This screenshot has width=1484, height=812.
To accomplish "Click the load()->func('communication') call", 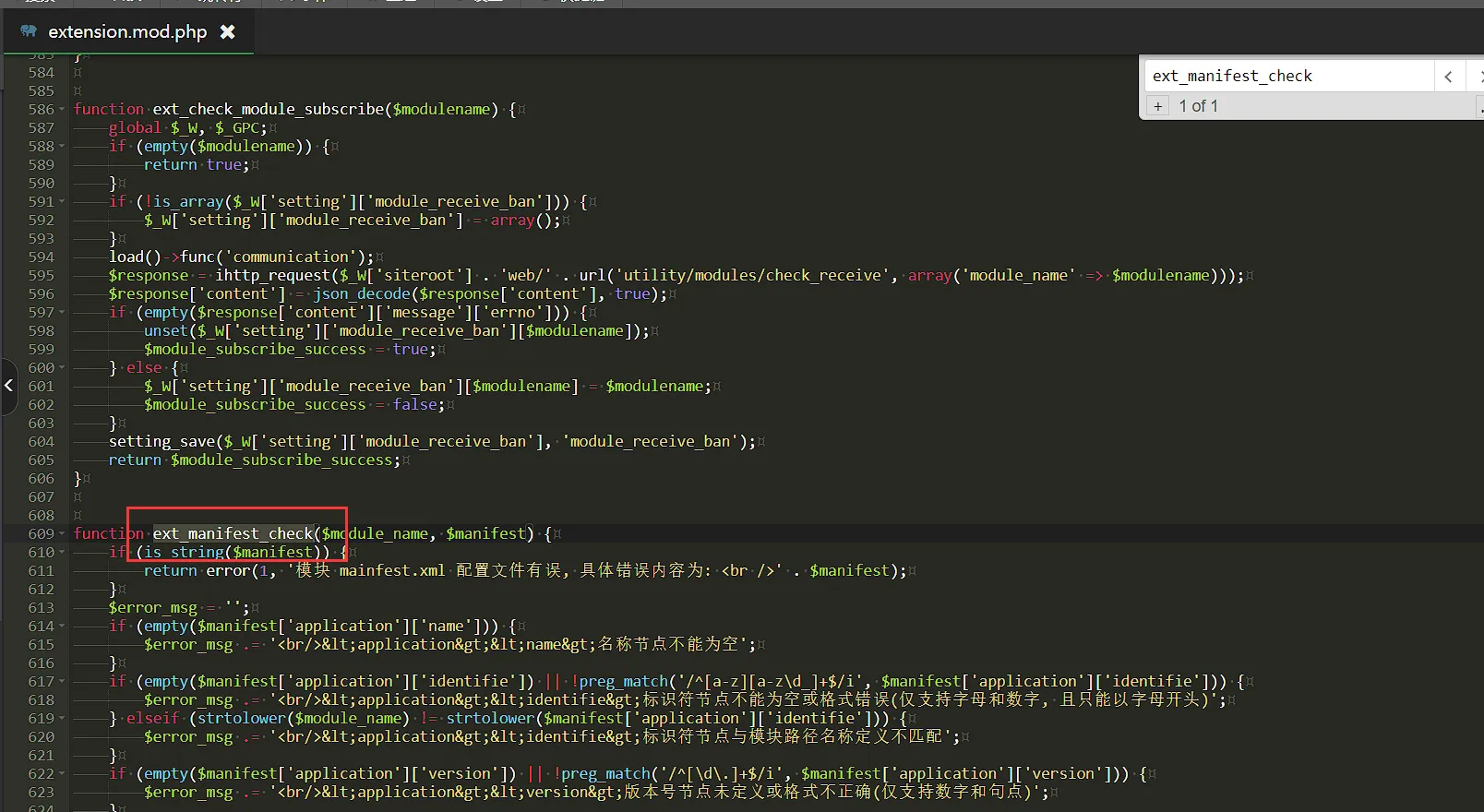I will pyautogui.click(x=242, y=257).
